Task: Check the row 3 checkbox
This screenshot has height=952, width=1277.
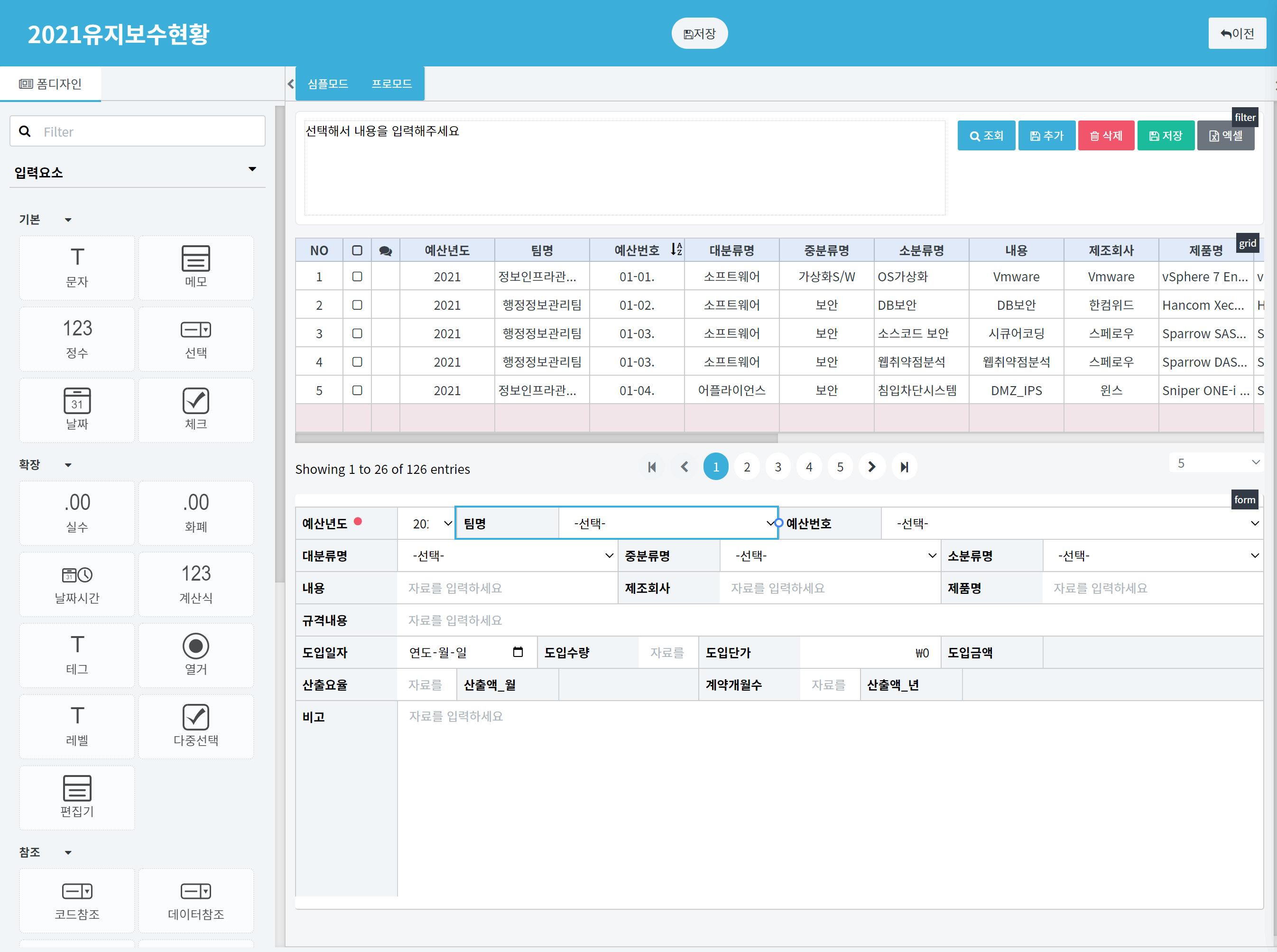Action: (x=357, y=333)
